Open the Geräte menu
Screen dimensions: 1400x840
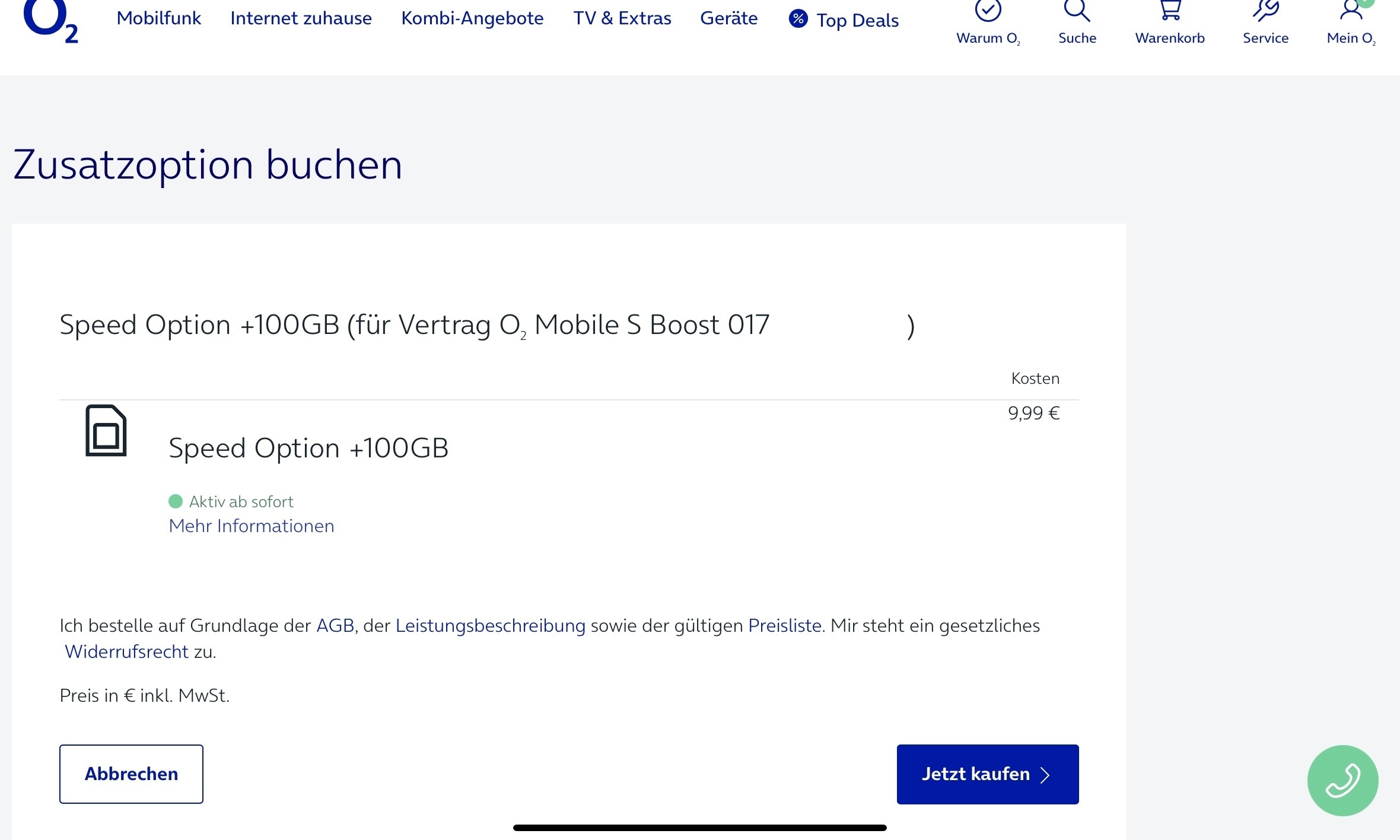(x=728, y=18)
